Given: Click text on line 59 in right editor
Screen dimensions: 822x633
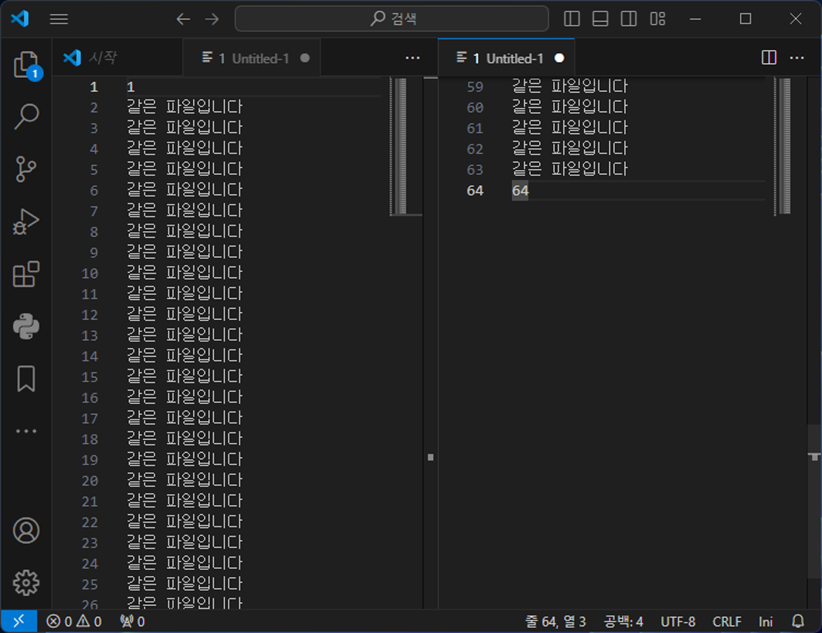Looking at the screenshot, I should click(570, 87).
